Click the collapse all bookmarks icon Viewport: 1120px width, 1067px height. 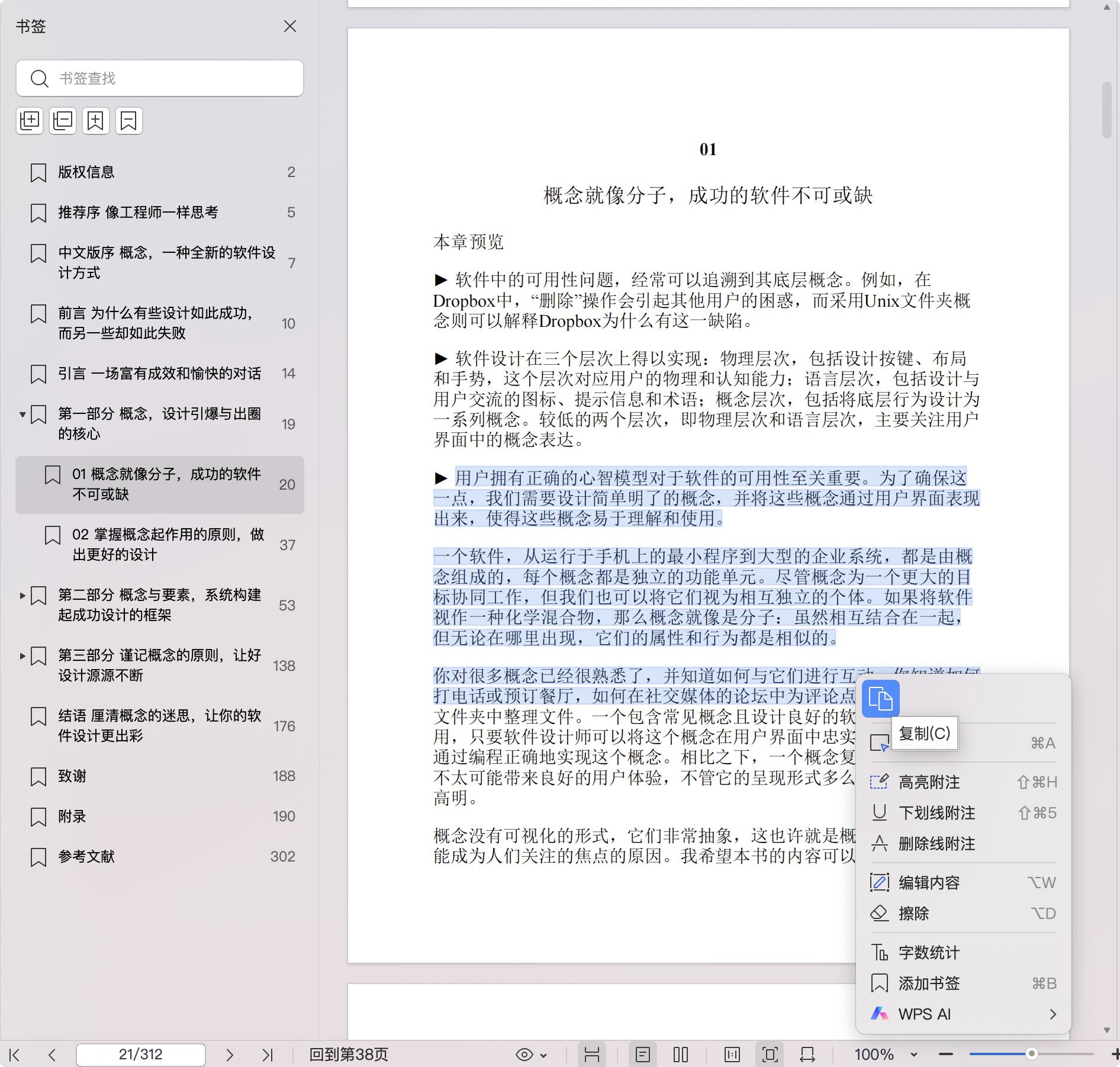coord(63,121)
